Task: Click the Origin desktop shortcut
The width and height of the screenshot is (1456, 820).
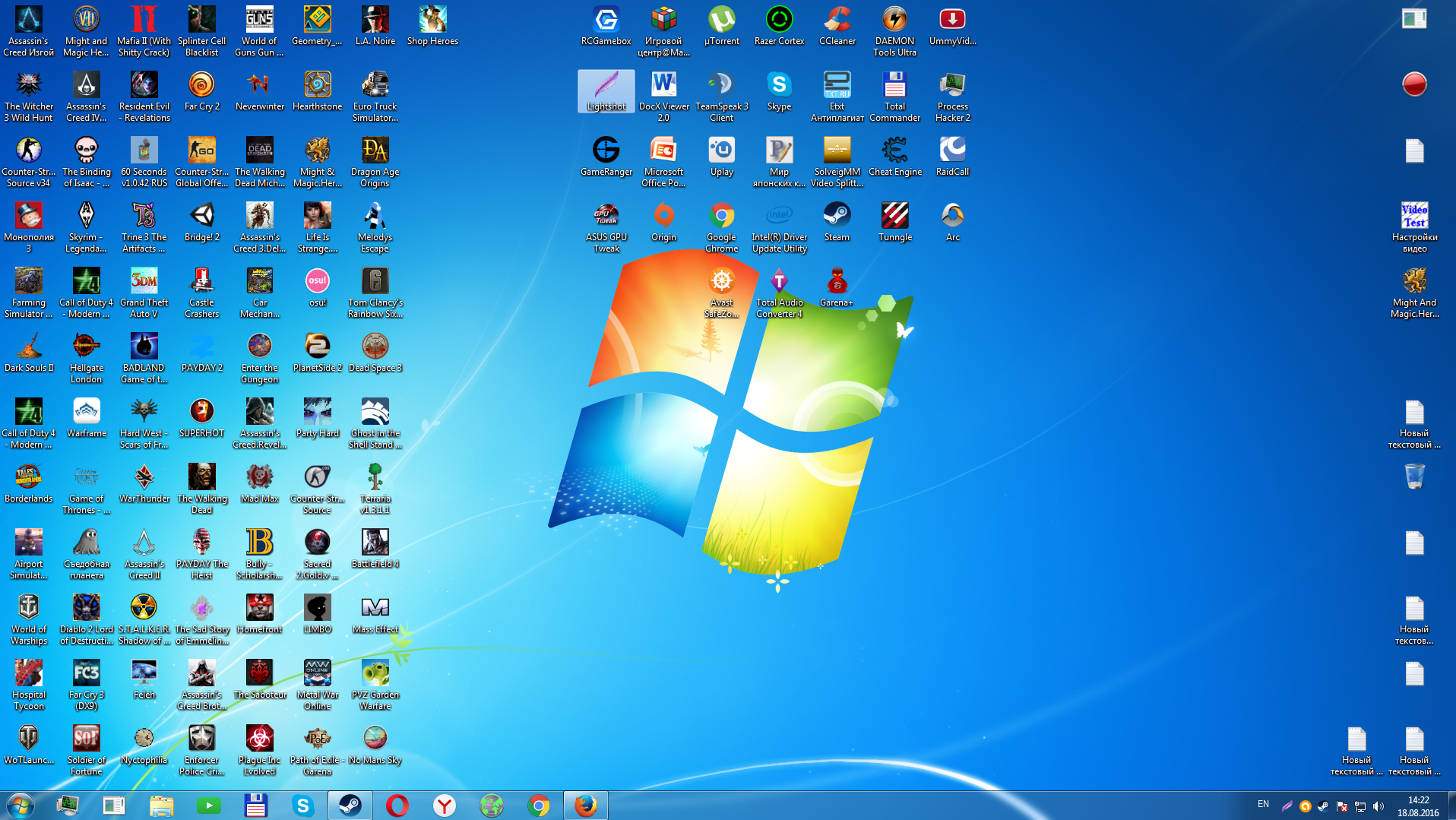Action: (x=663, y=222)
